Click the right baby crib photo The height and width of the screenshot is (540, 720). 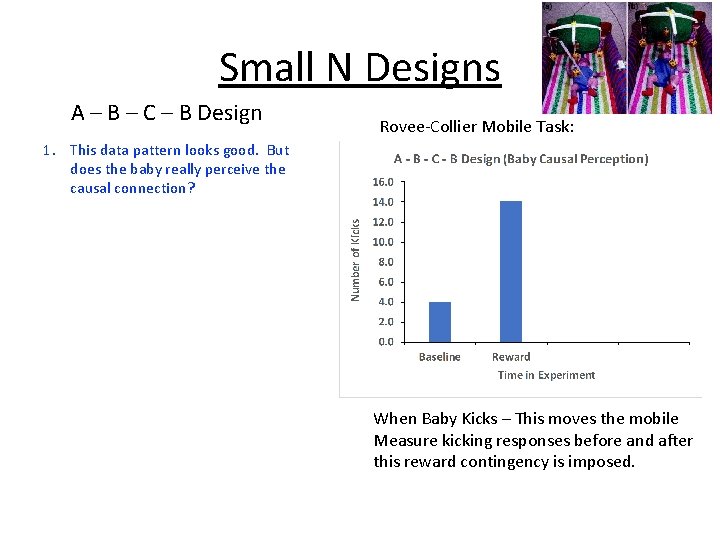tap(669, 58)
